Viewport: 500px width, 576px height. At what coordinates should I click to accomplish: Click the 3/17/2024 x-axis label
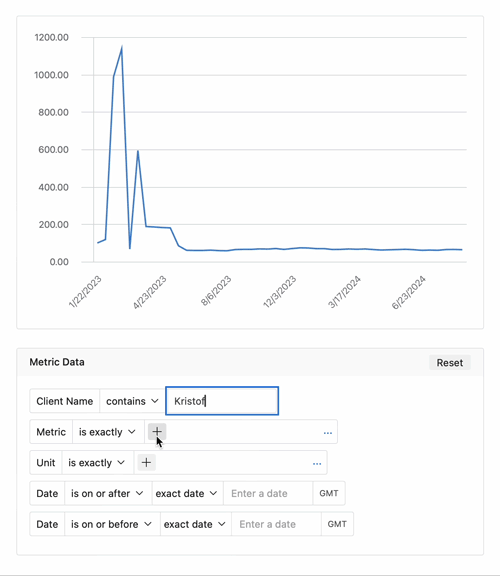(344, 292)
